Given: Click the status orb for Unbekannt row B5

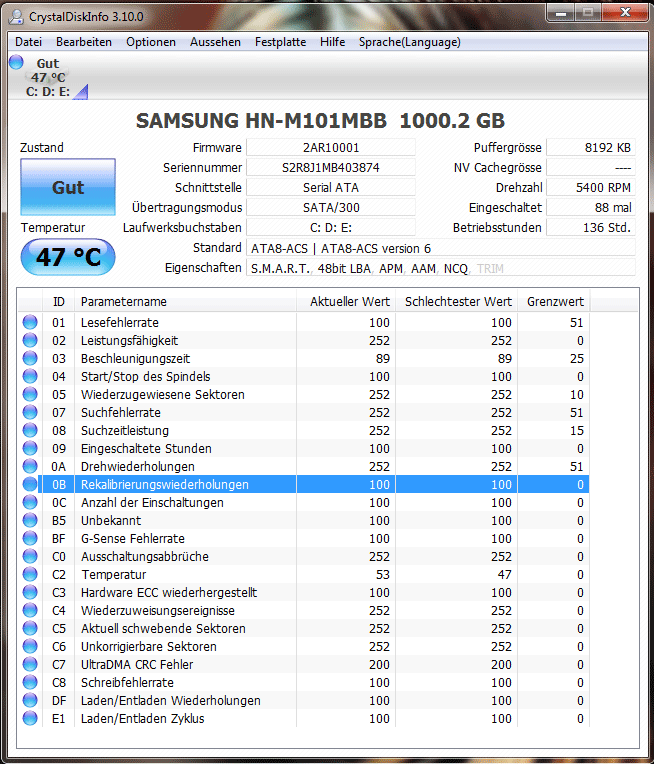Looking at the screenshot, I should (x=30, y=520).
